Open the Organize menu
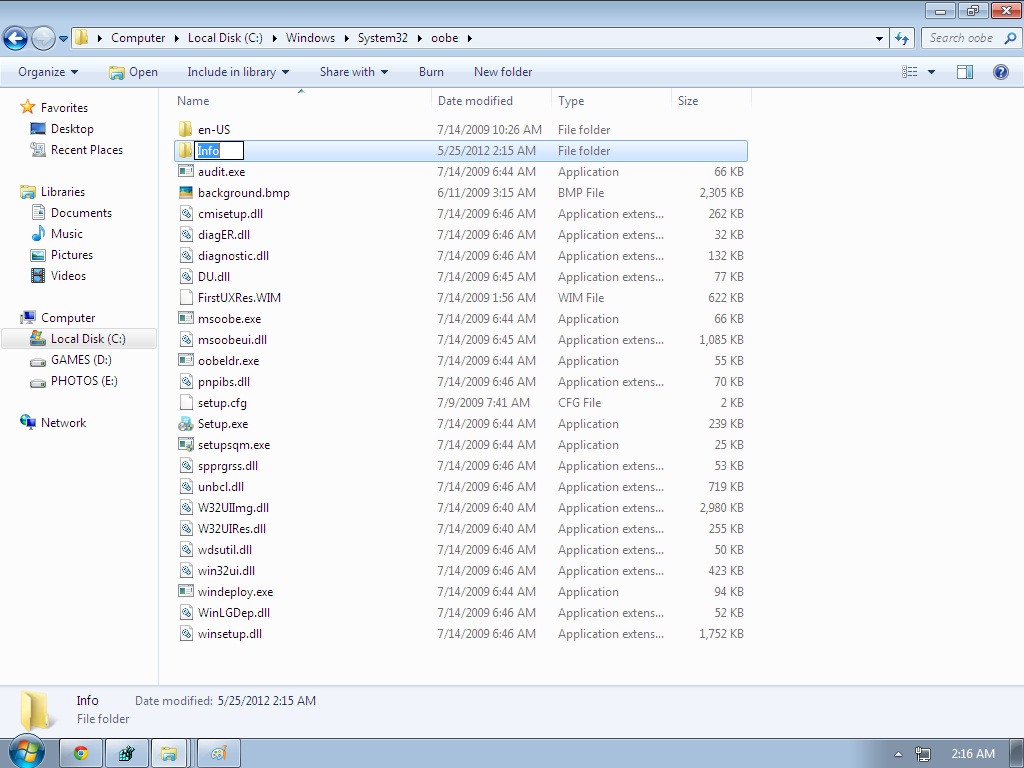Viewport: 1024px width, 768px height. (48, 72)
